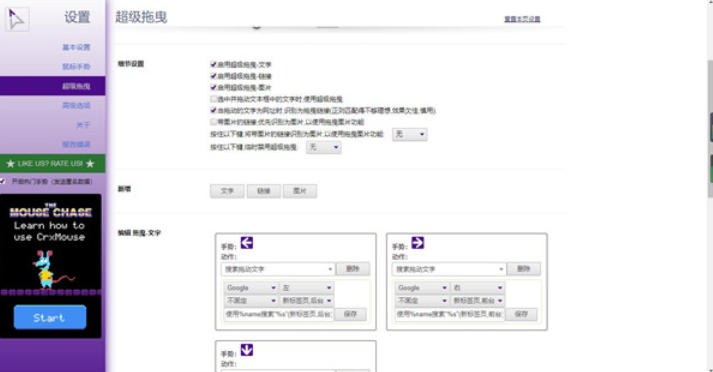The height and width of the screenshot is (372, 713).
Task: Click the green LIKE US? RATE US! banner
Action: pyautogui.click(x=53, y=163)
